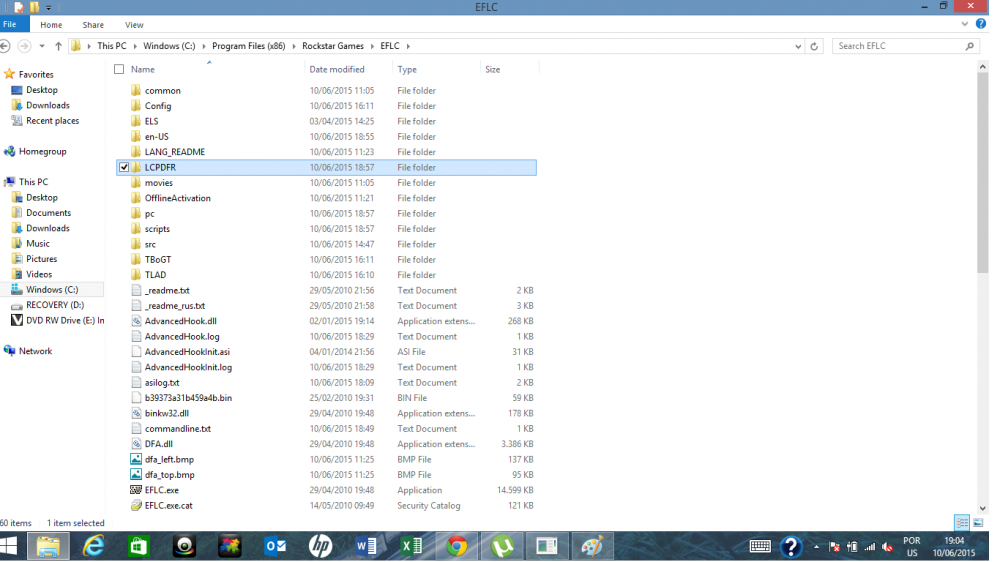
Task: Click Rockstar Games in the address path
Action: (333, 46)
